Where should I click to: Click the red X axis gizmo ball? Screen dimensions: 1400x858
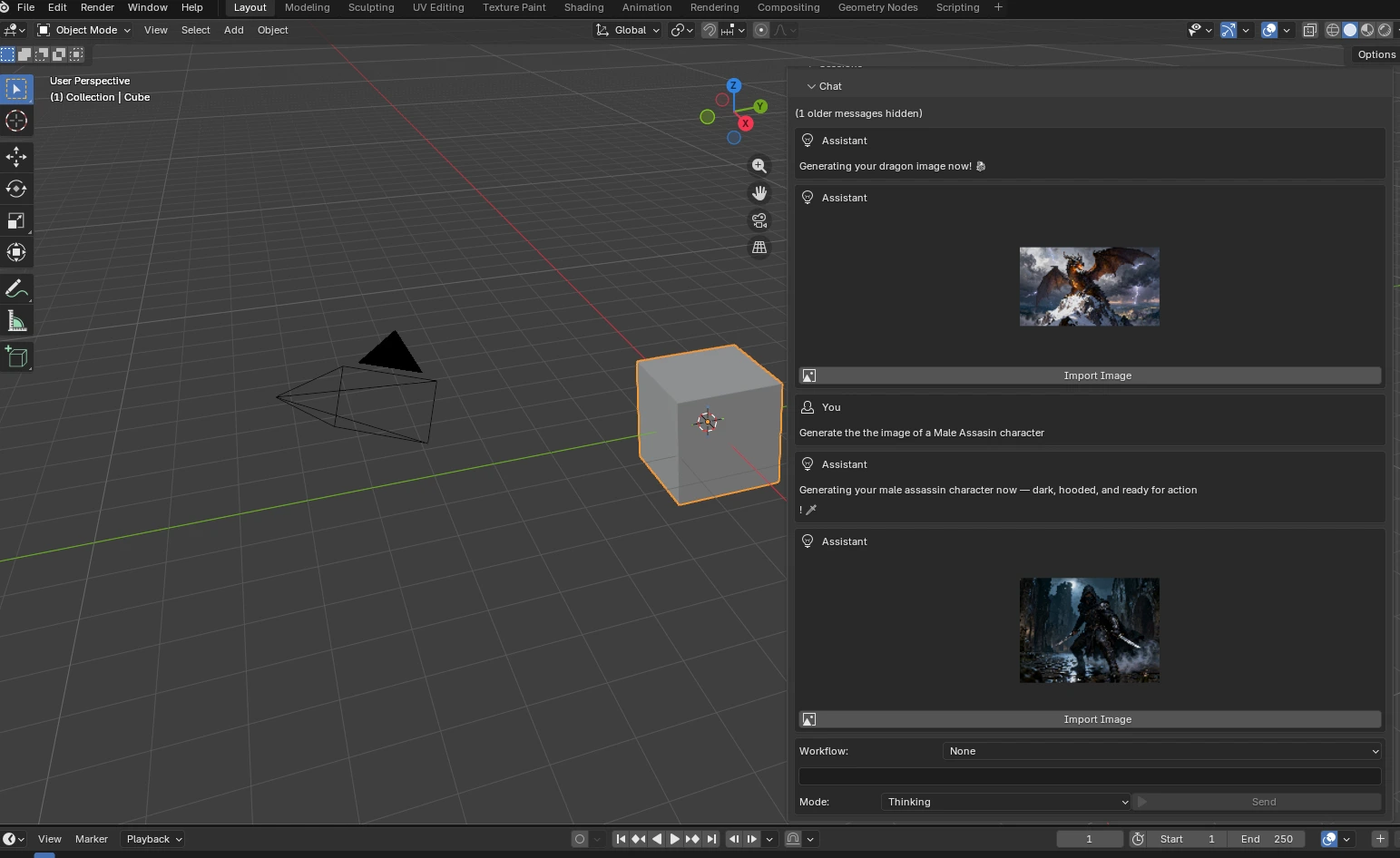(x=745, y=123)
